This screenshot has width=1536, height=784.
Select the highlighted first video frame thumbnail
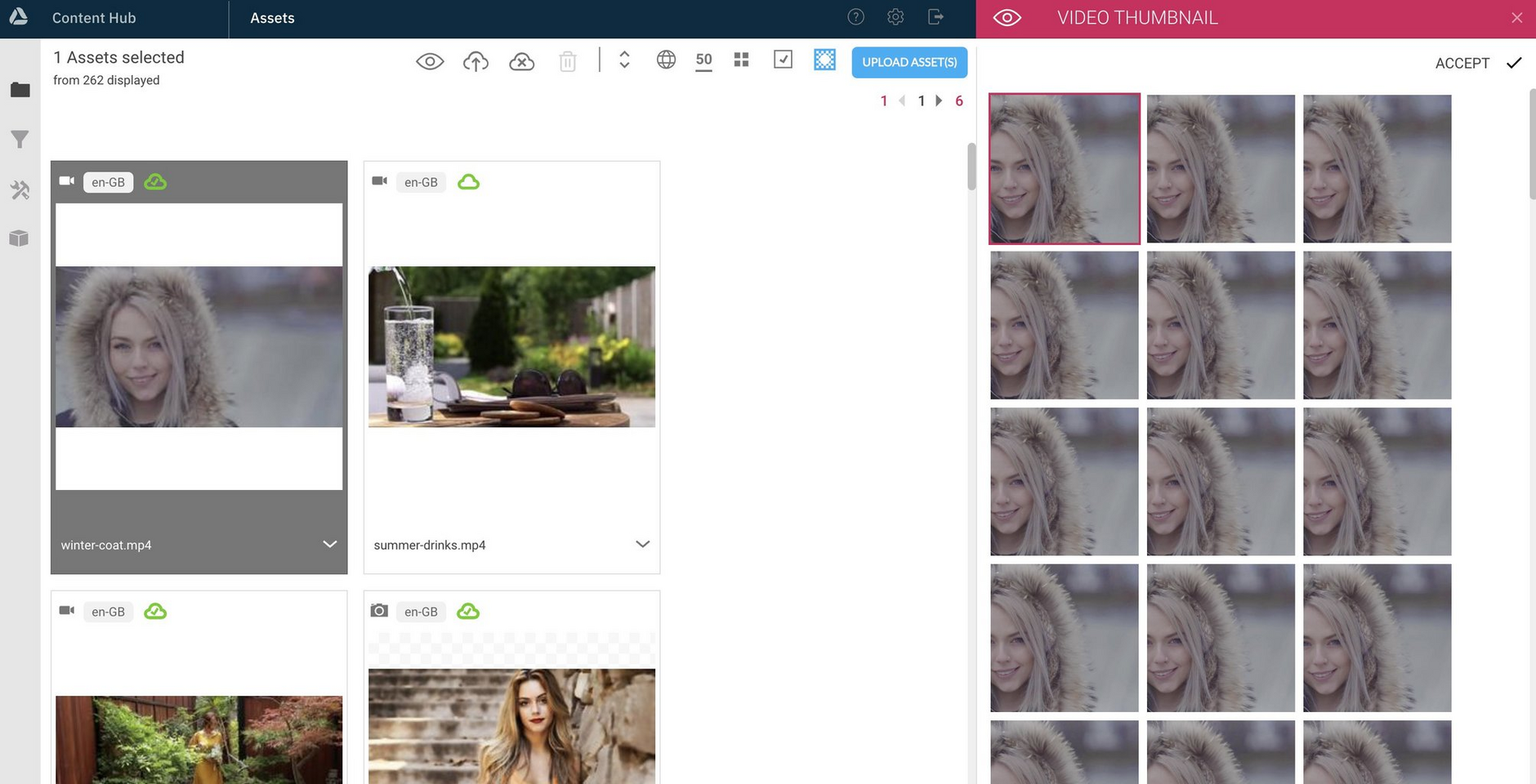pyautogui.click(x=1064, y=168)
